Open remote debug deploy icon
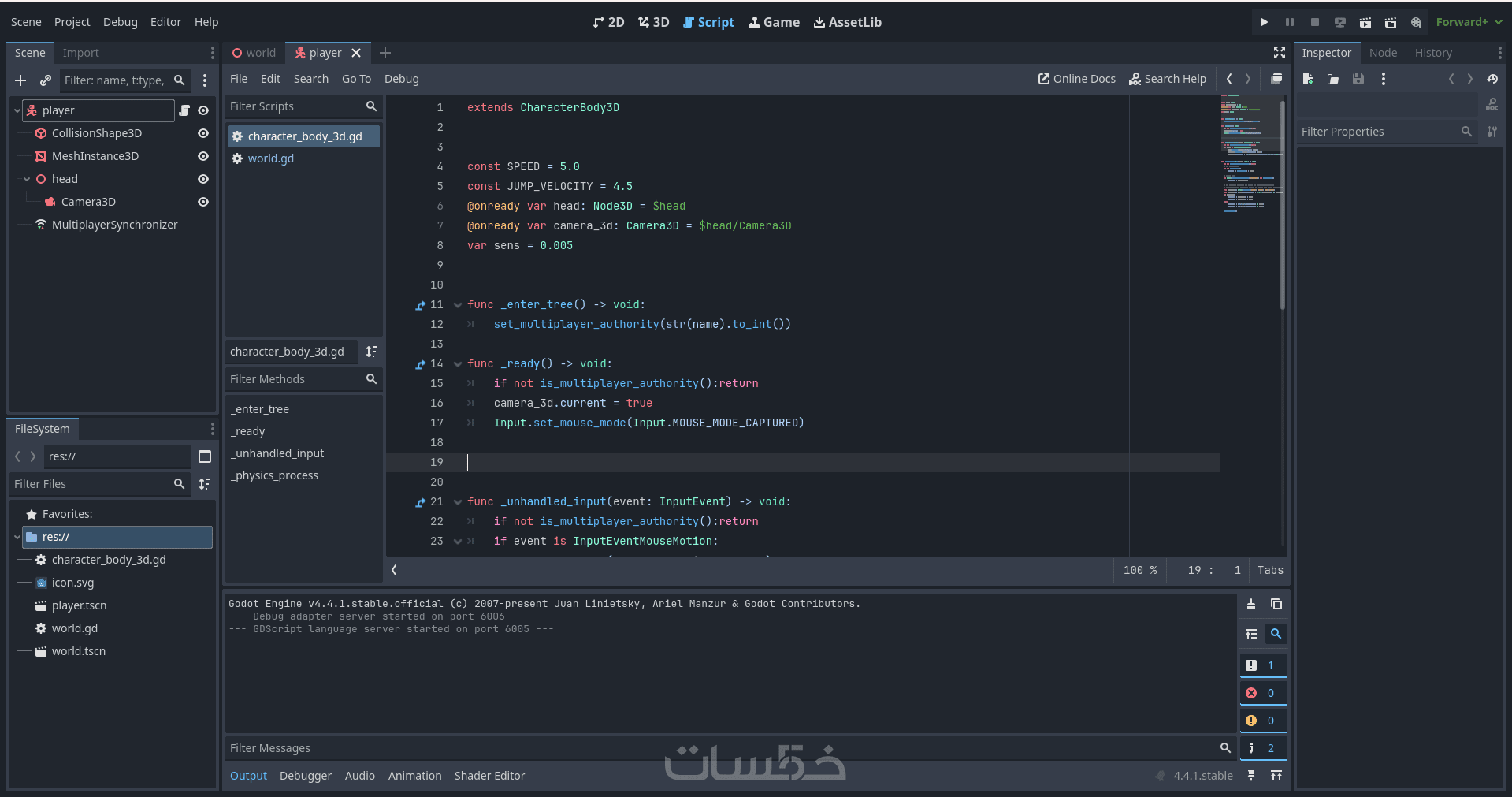 click(x=1340, y=22)
